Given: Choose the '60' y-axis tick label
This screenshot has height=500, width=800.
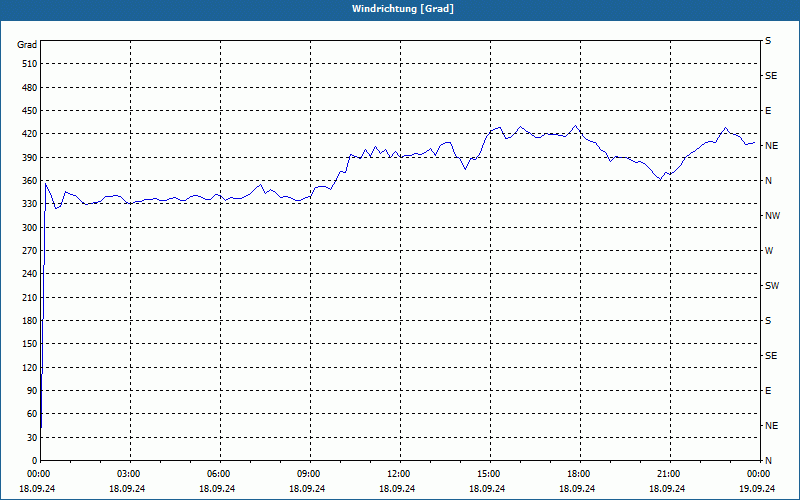Looking at the screenshot, I should point(32,414).
